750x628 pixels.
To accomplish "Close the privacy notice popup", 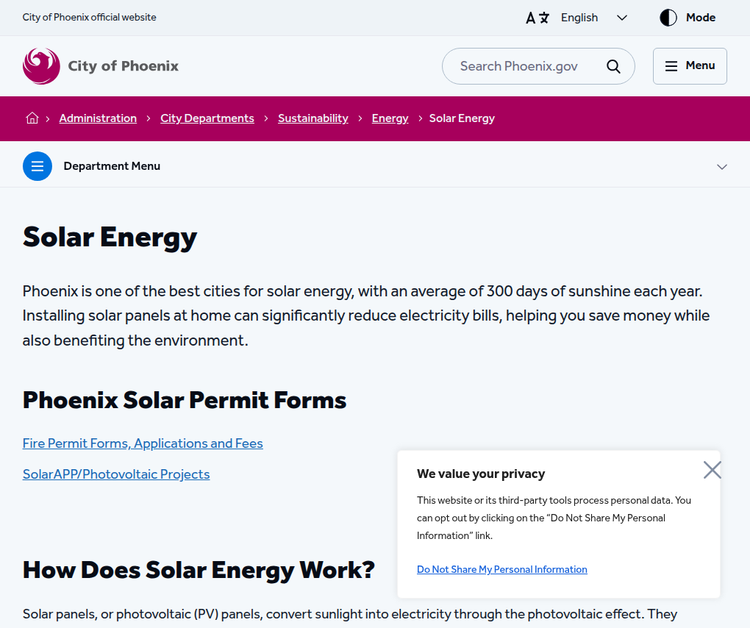I will click(712, 470).
